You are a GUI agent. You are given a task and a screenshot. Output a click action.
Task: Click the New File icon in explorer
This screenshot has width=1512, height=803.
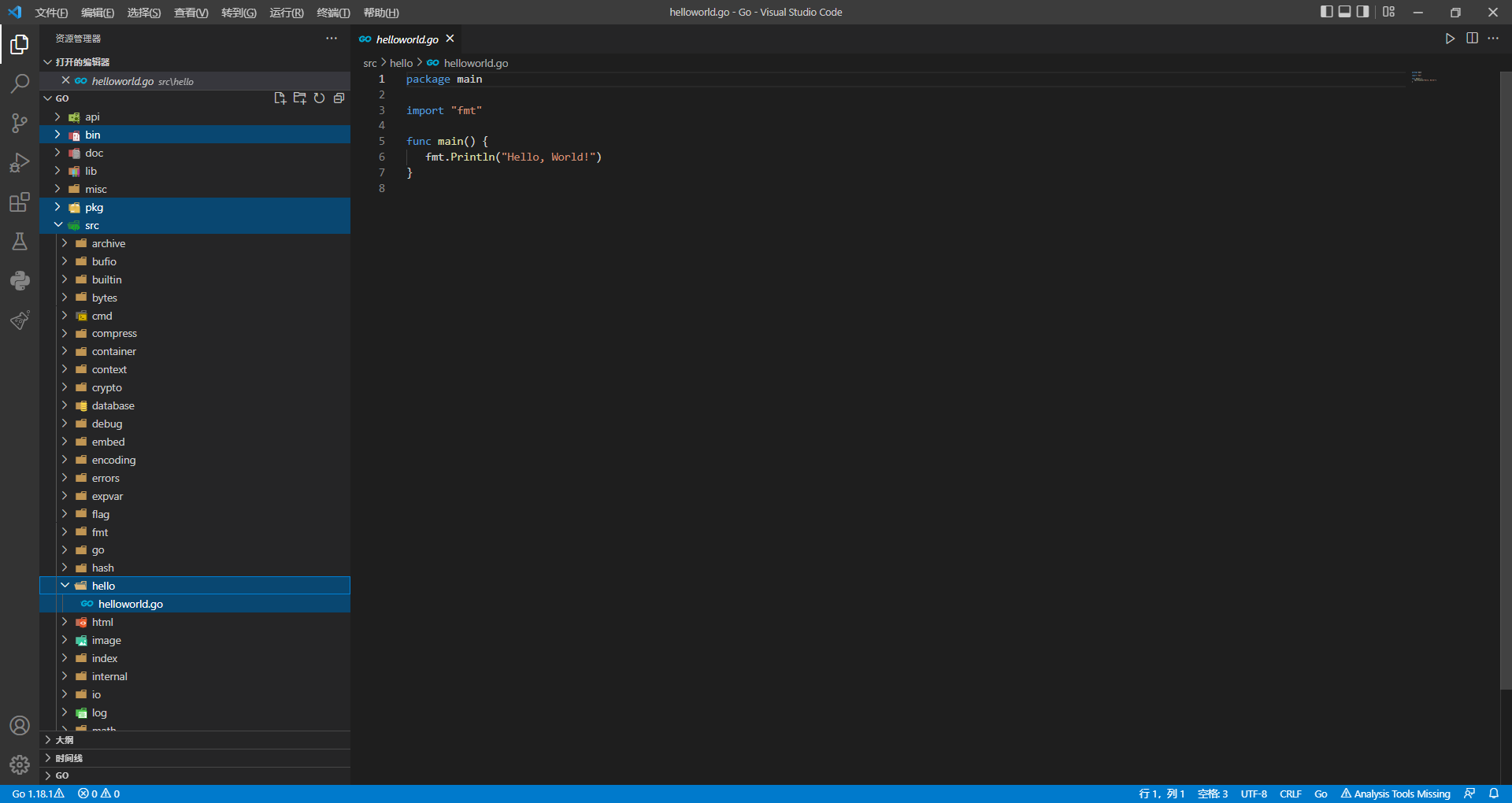pos(280,98)
